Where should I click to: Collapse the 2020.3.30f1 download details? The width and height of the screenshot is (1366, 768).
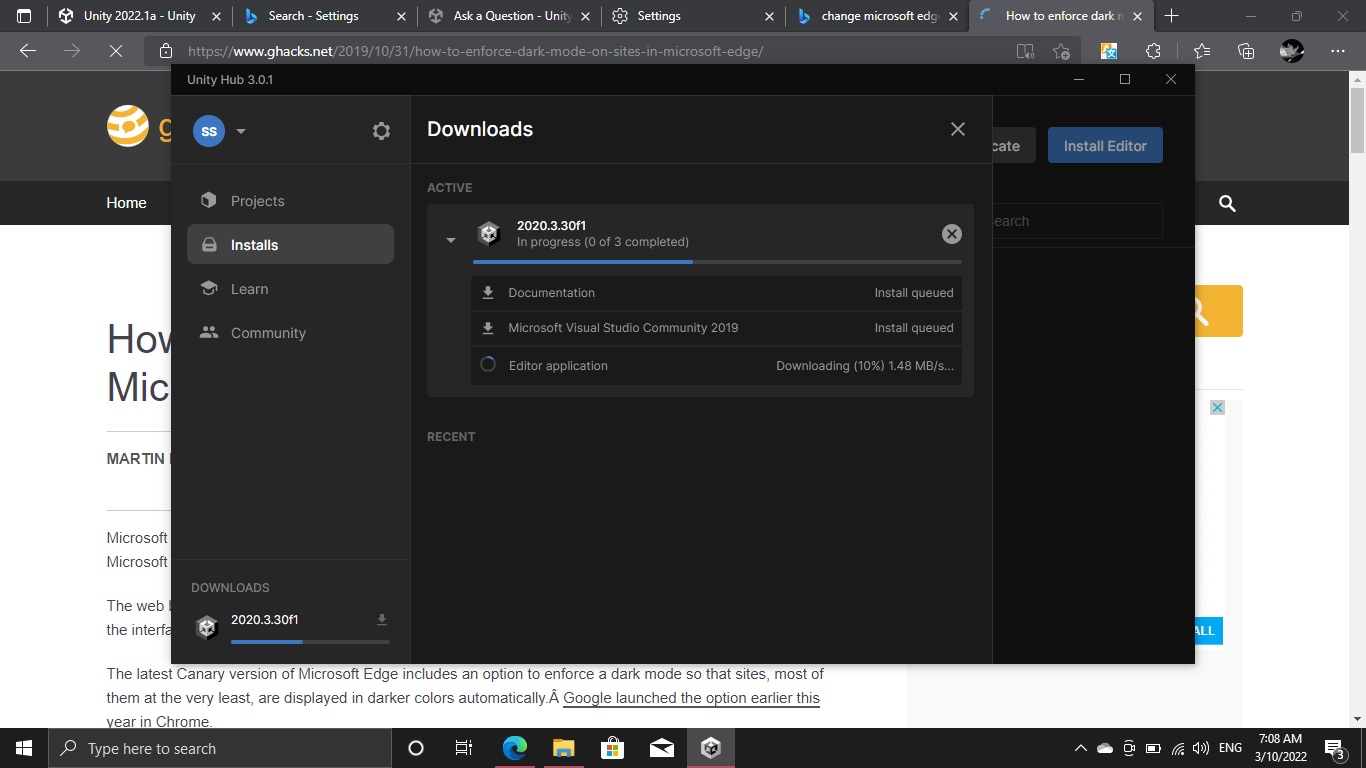pyautogui.click(x=451, y=240)
